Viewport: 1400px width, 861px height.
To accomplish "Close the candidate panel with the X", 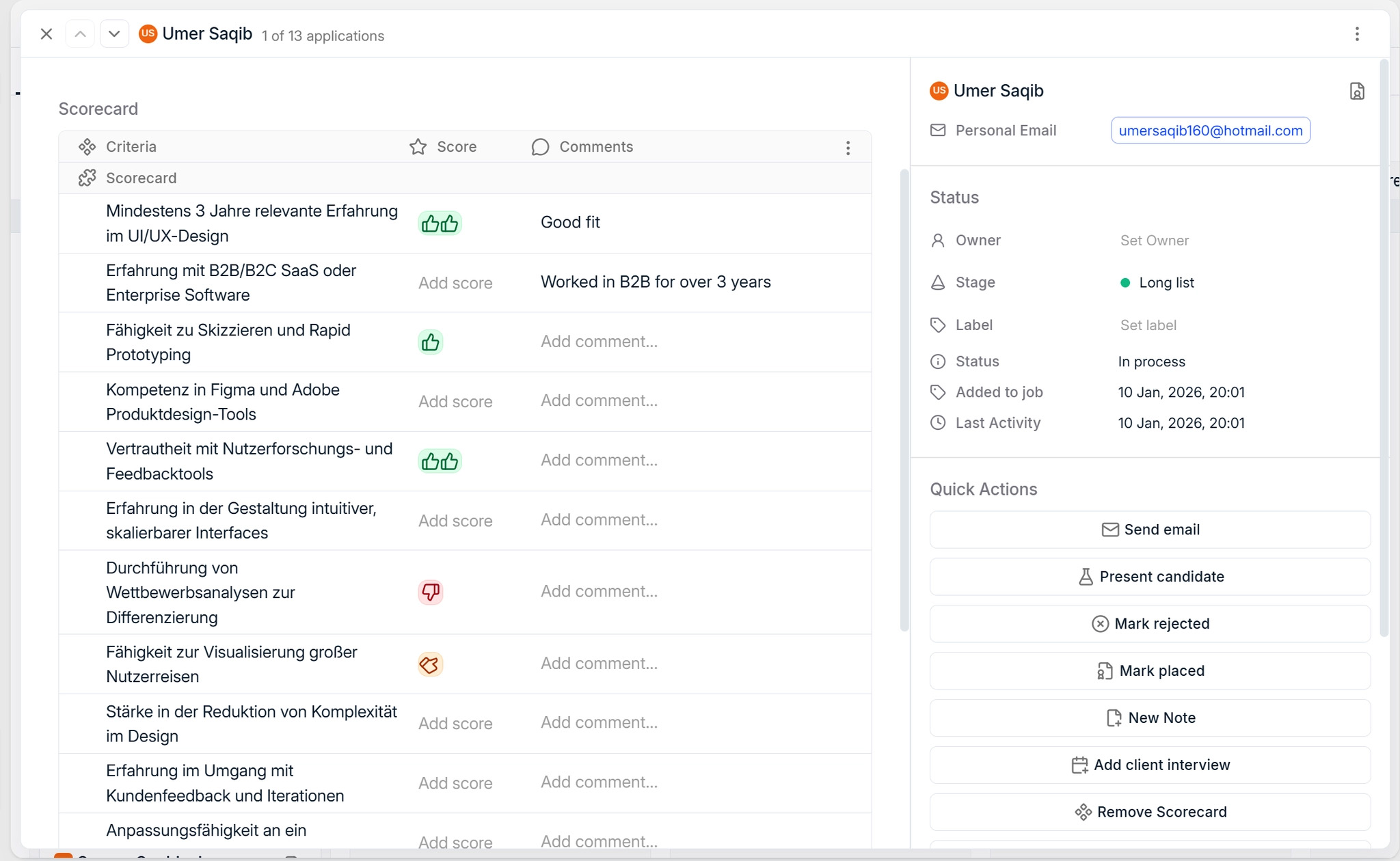I will click(46, 34).
